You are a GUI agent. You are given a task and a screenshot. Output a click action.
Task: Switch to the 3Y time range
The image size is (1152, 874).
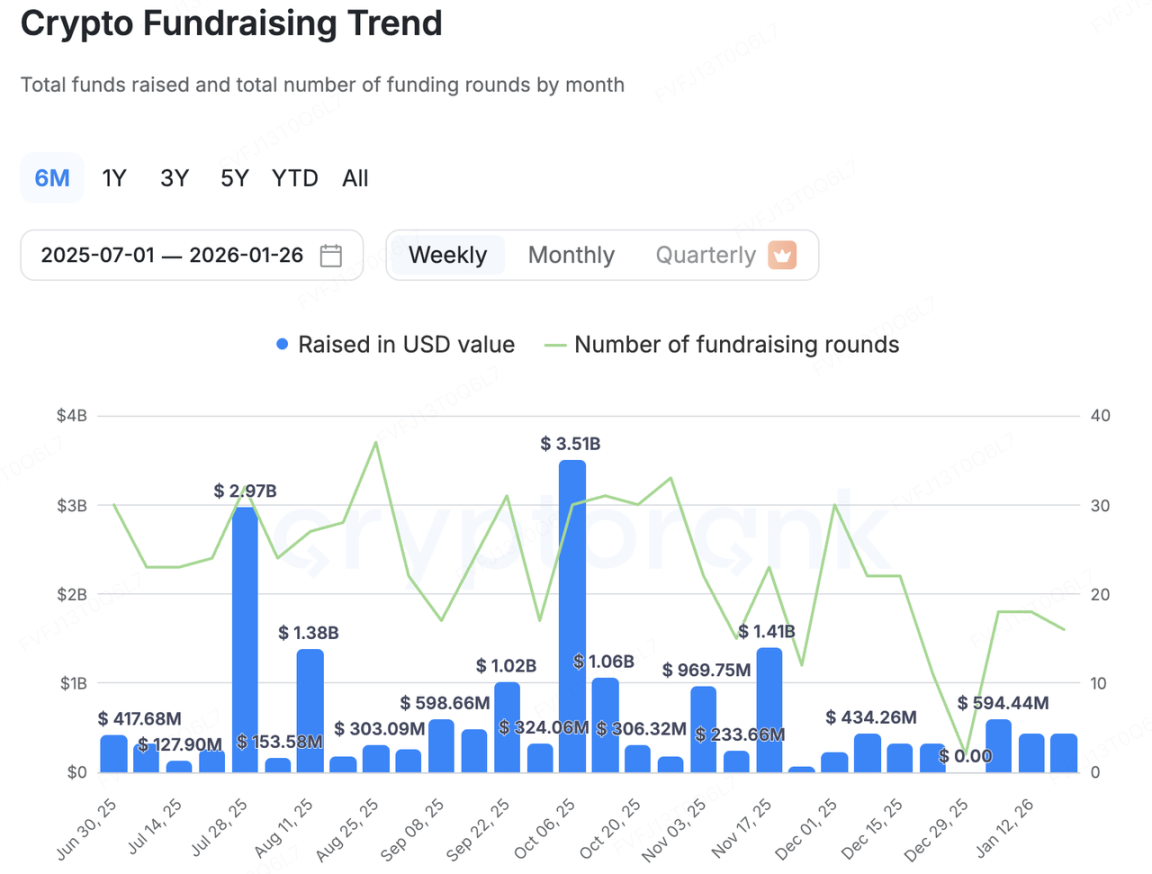(x=174, y=178)
